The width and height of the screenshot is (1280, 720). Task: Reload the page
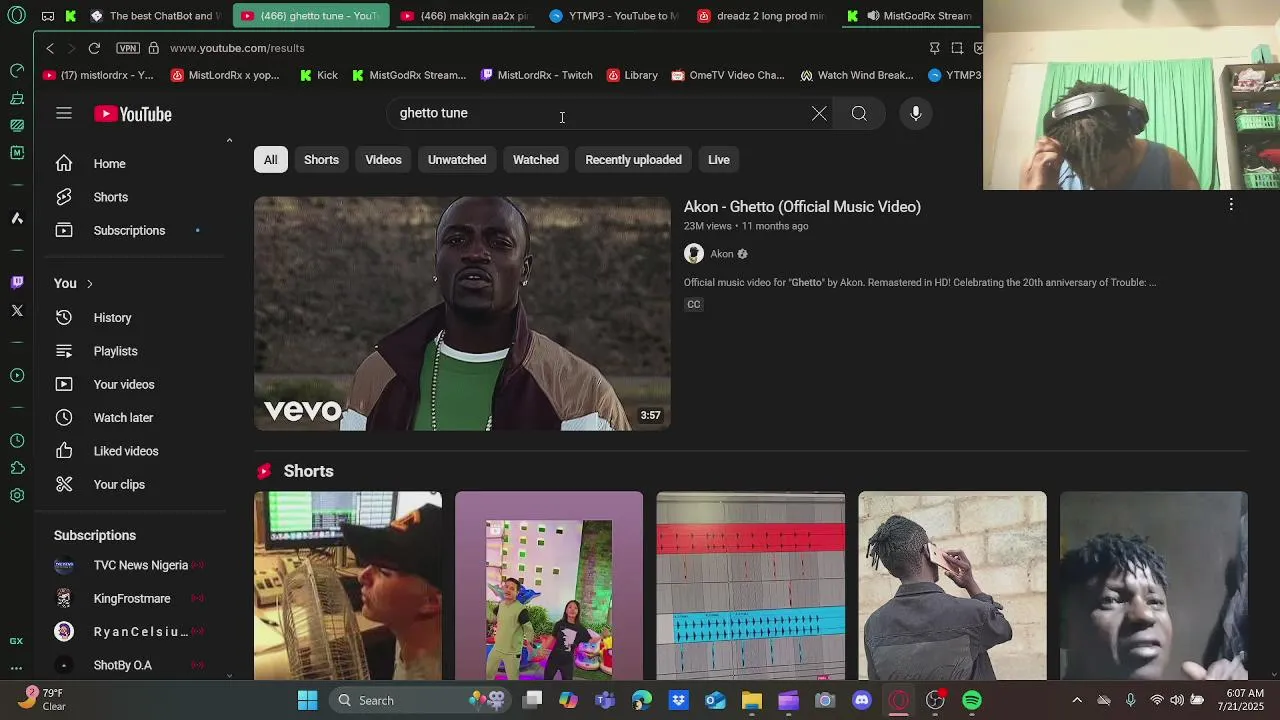(94, 48)
